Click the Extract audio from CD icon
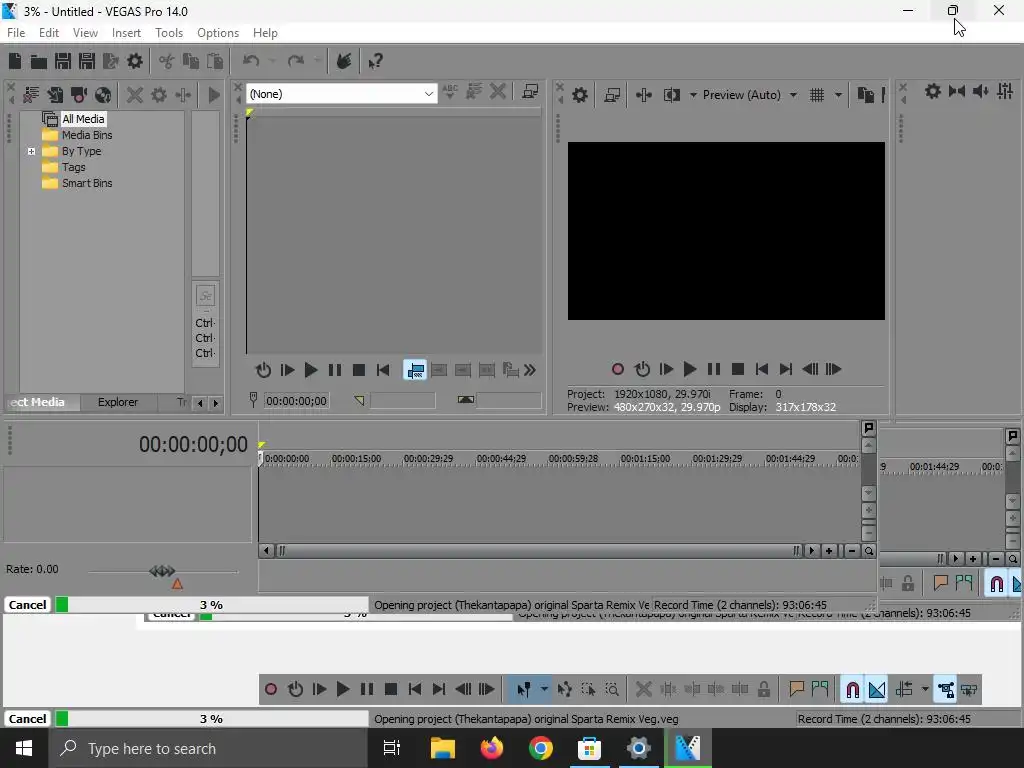The width and height of the screenshot is (1024, 768). tap(103, 95)
